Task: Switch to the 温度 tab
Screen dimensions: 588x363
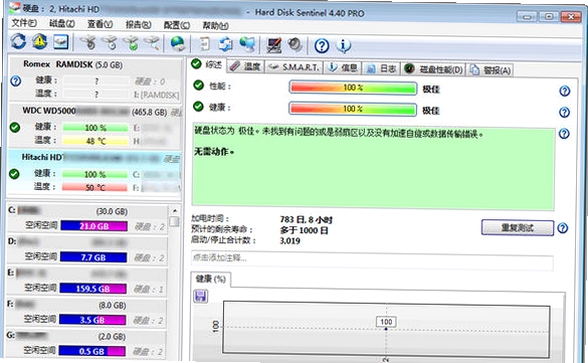Action: pyautogui.click(x=246, y=67)
